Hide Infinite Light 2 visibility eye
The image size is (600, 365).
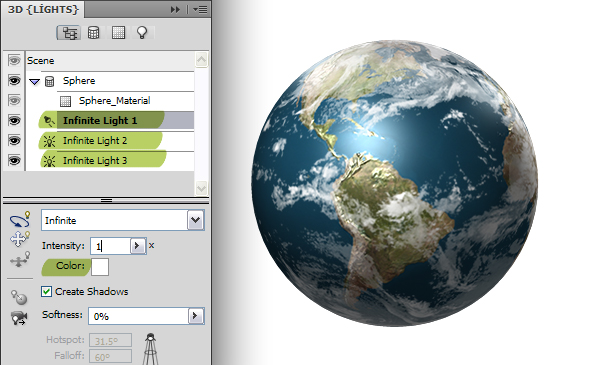tap(14, 141)
